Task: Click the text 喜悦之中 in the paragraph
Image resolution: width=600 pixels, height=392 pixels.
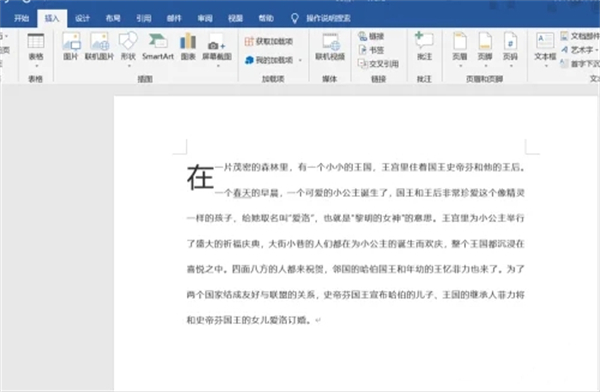Action: [x=205, y=269]
